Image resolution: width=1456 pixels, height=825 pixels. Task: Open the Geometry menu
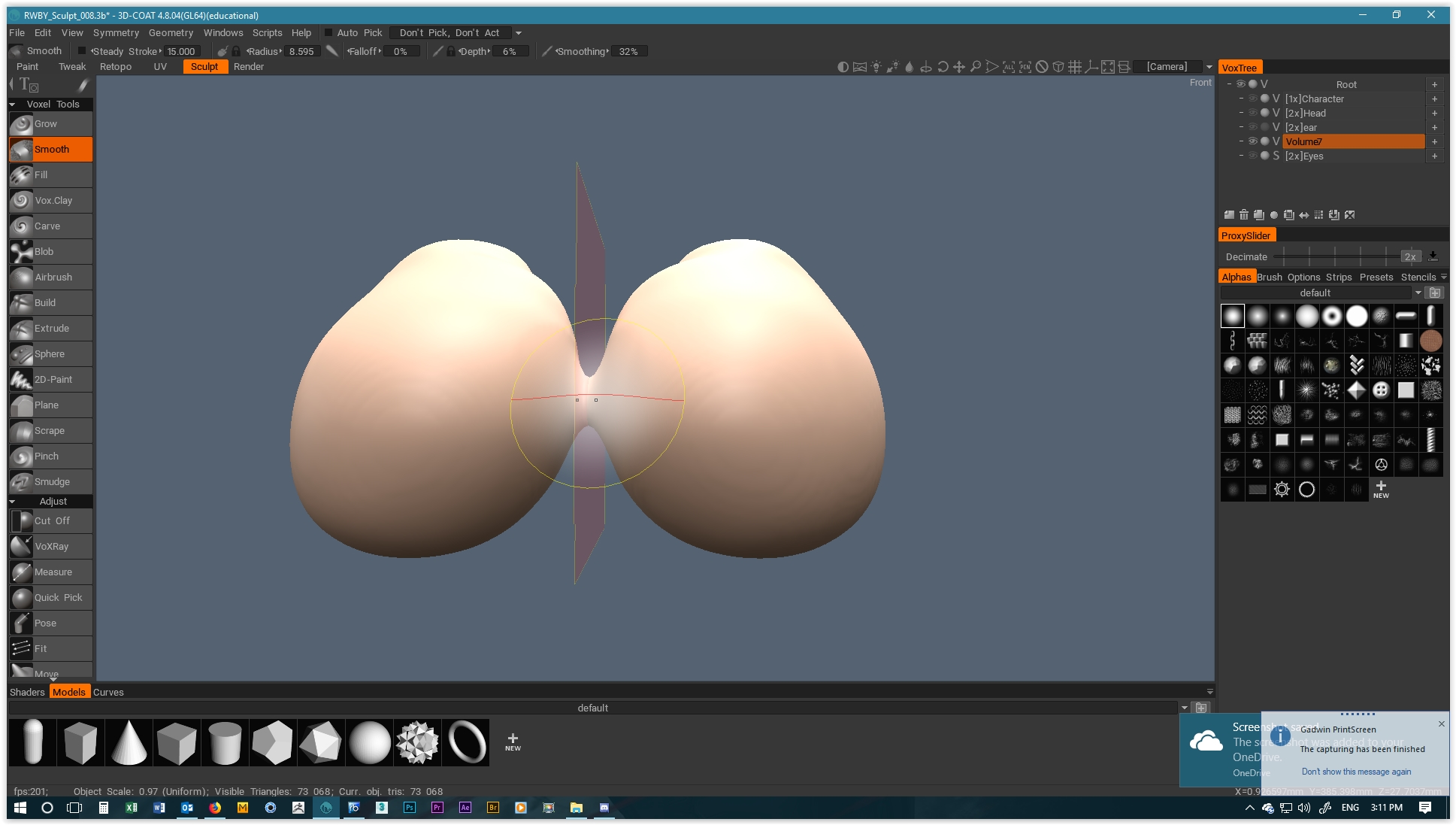(x=171, y=33)
